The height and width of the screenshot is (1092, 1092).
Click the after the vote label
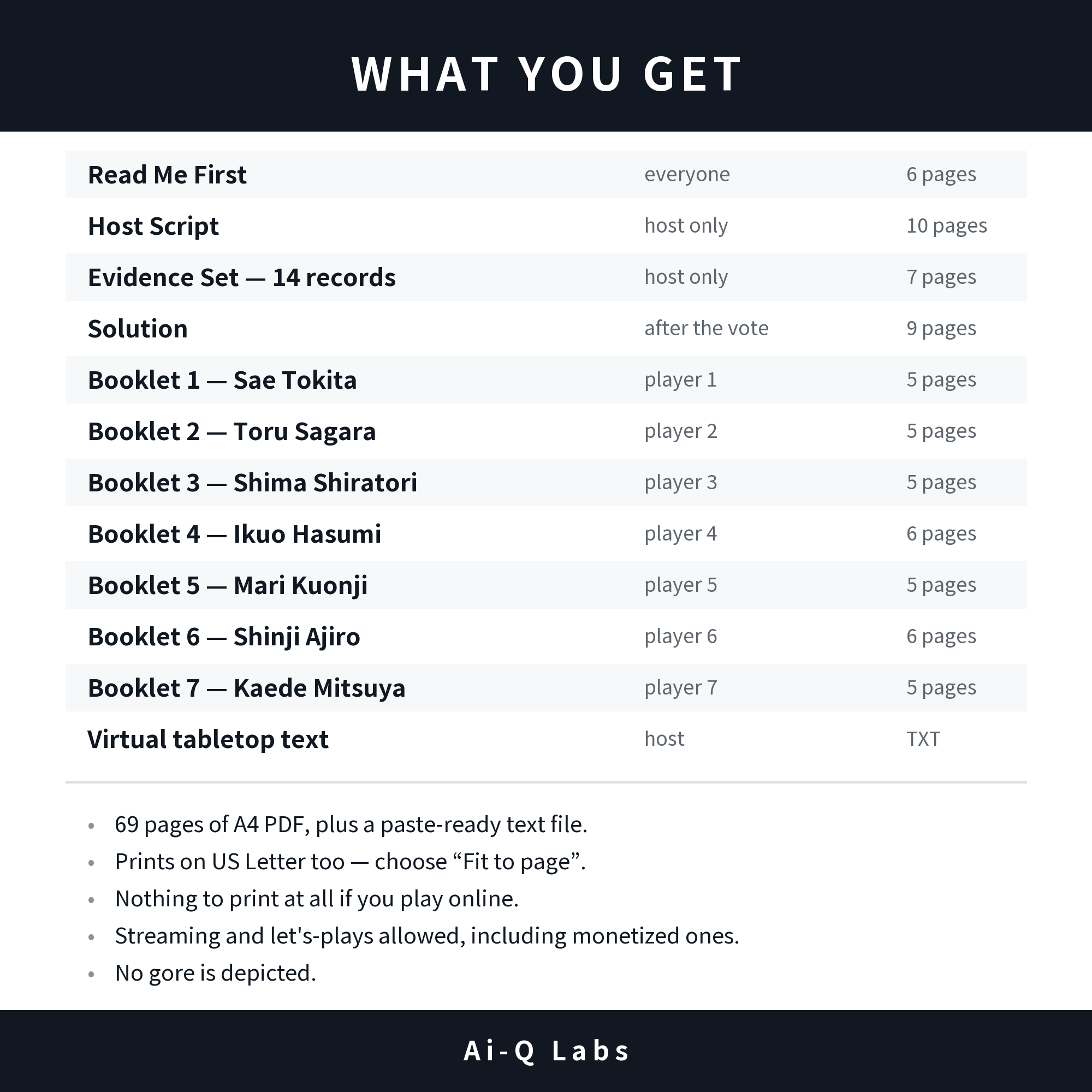pyautogui.click(x=706, y=328)
